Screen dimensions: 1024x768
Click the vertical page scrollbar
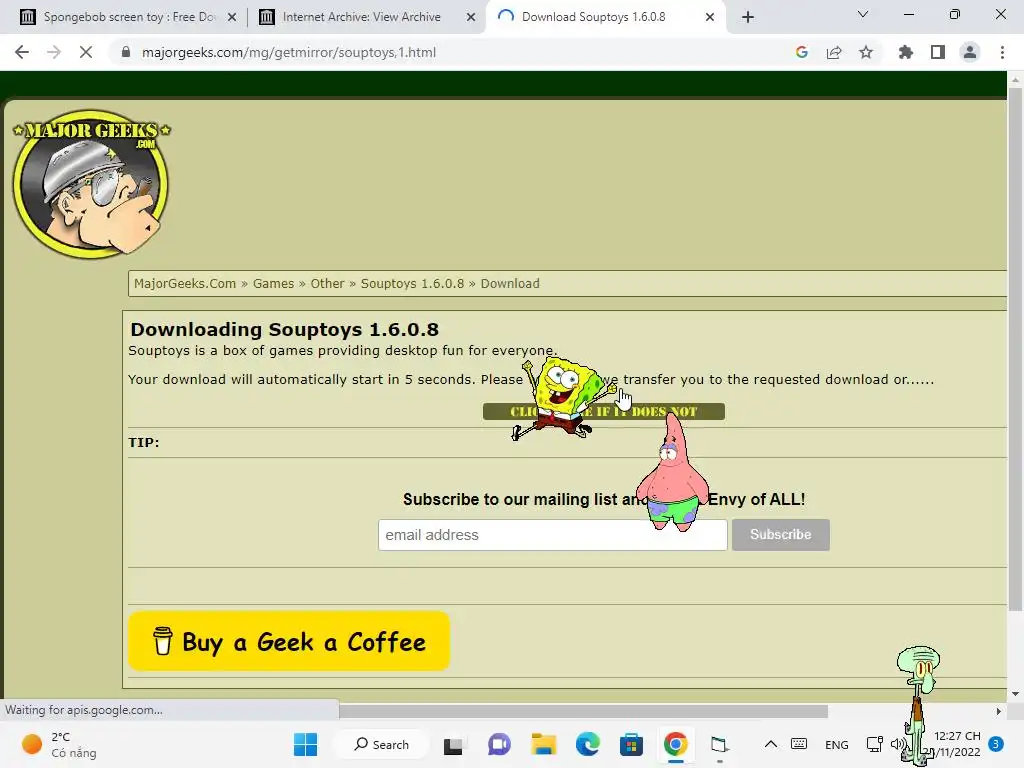(x=1015, y=349)
